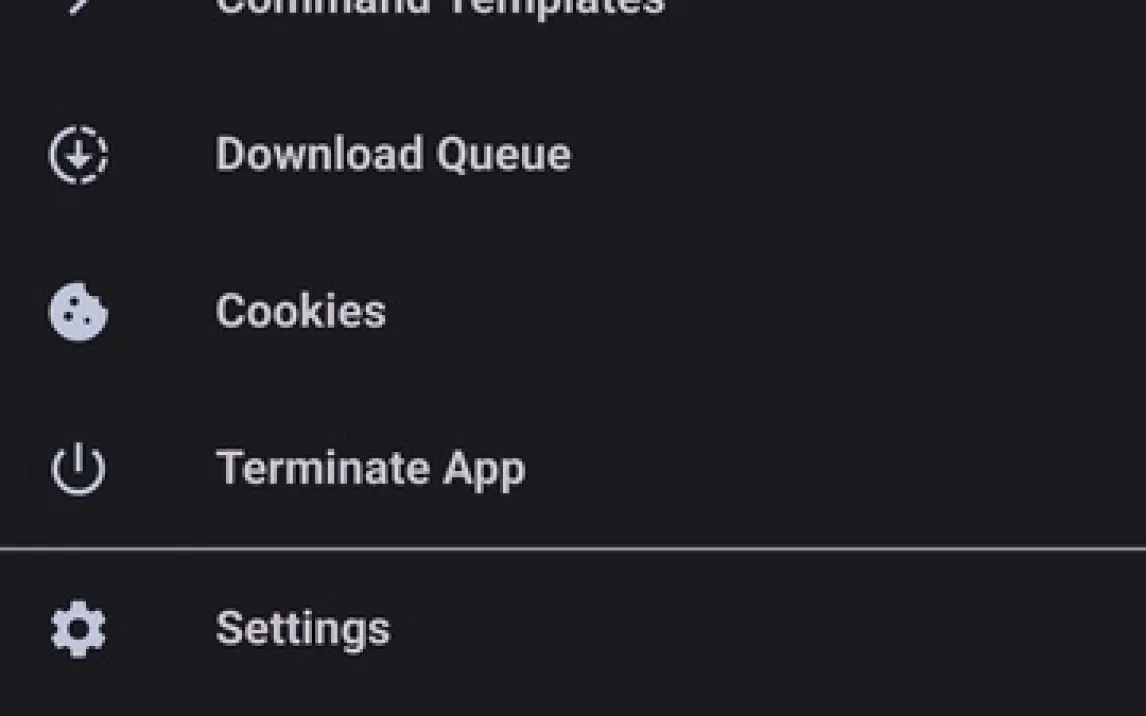1146x716 pixels.
Task: Click the partially visible "Command Templates" text
Action: click(x=440, y=5)
